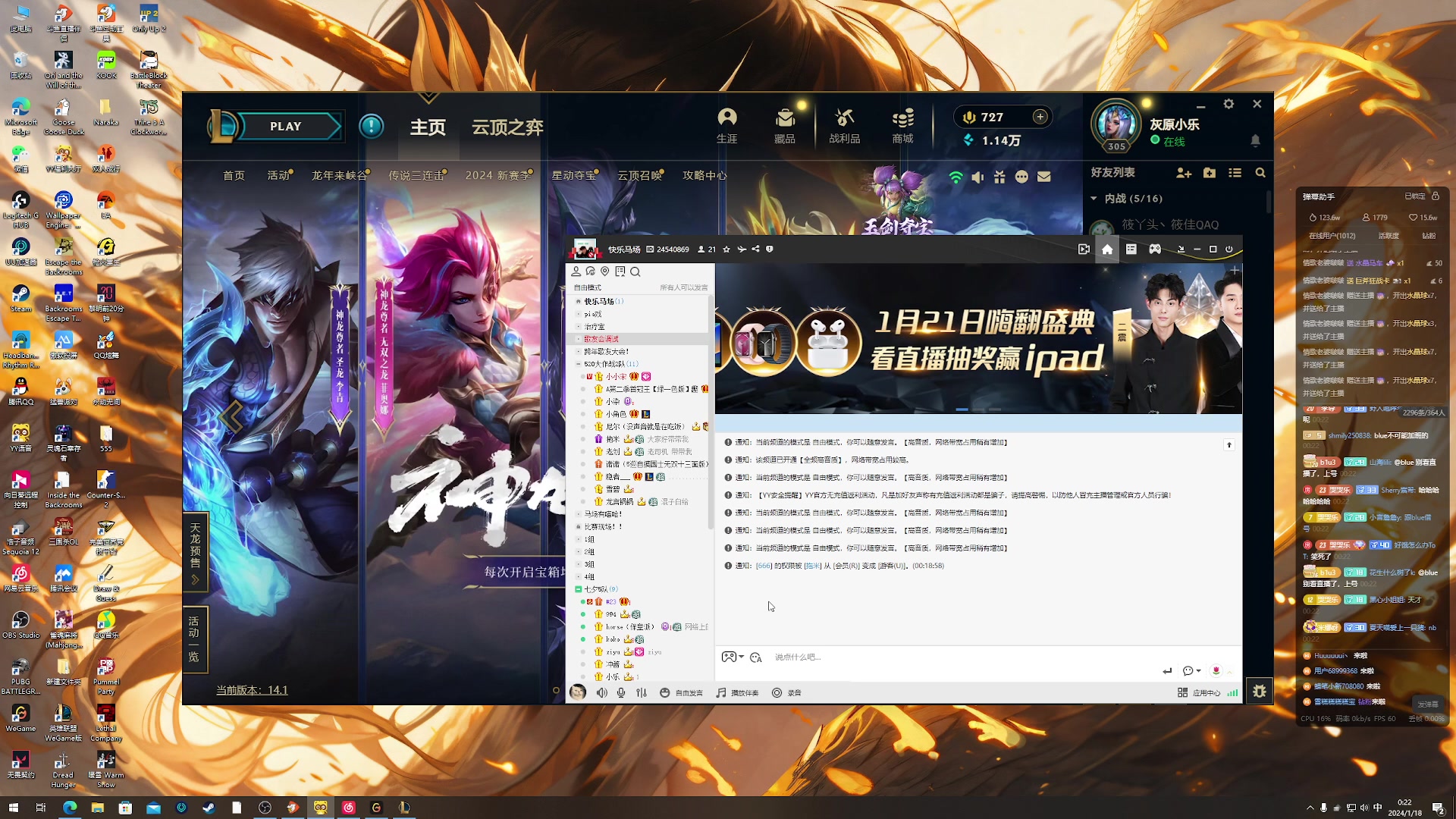Toggle 播放伴奏 accompaniment playback

737,692
